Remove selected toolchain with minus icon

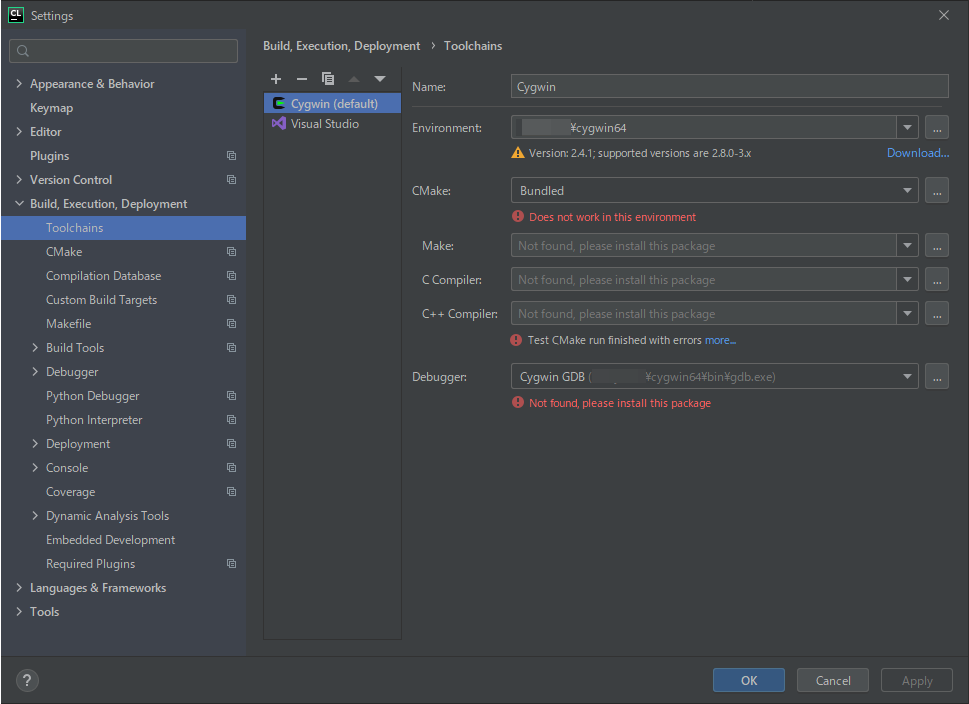click(x=302, y=78)
